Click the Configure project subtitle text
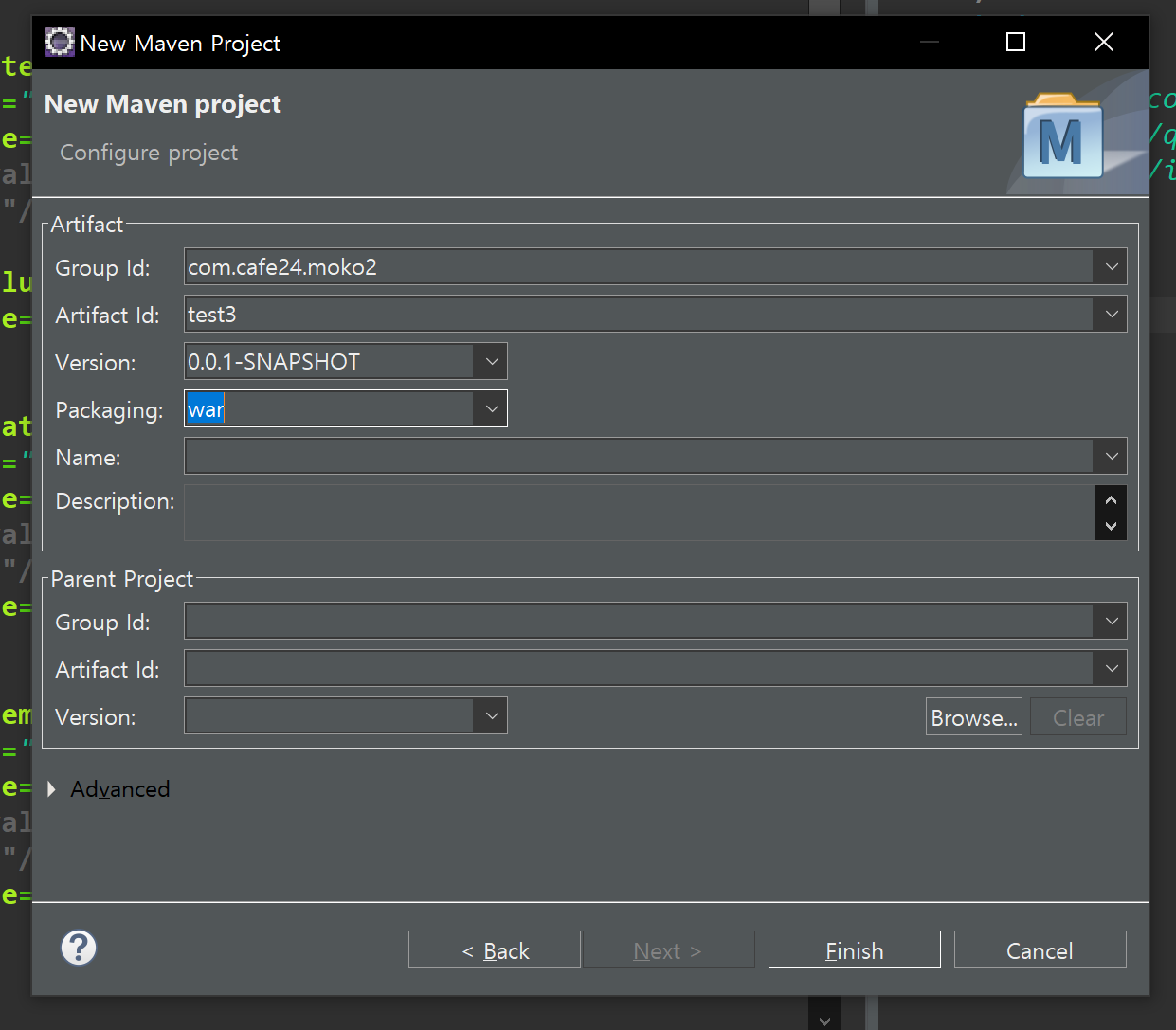Image resolution: width=1176 pixels, height=1030 pixels. 149,153
